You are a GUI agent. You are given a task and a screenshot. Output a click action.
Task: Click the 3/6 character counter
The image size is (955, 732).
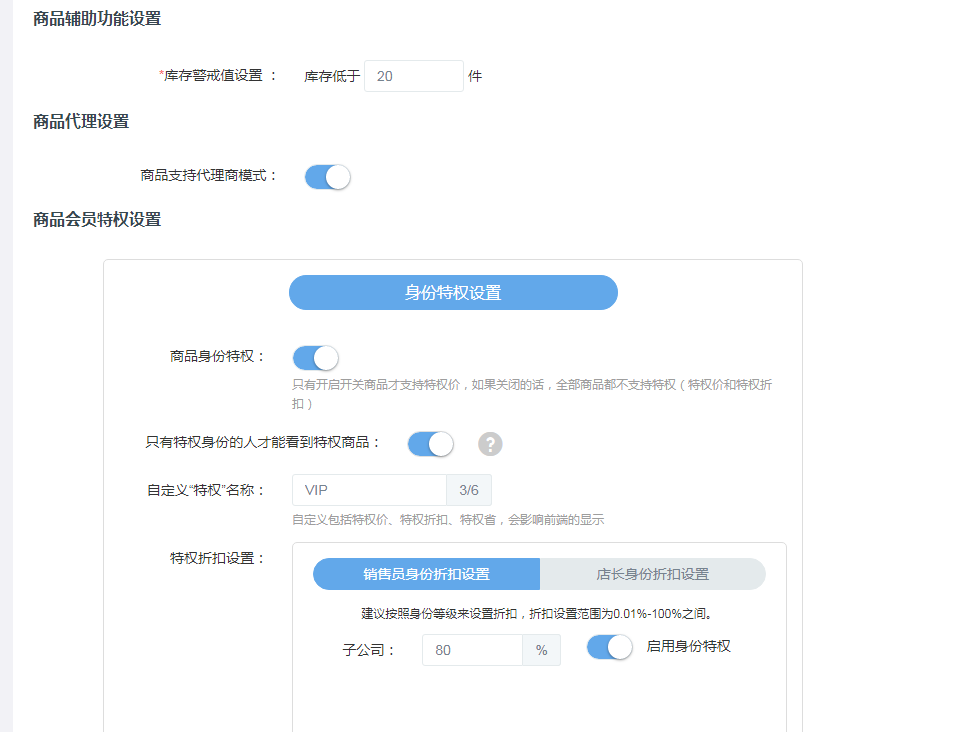469,490
